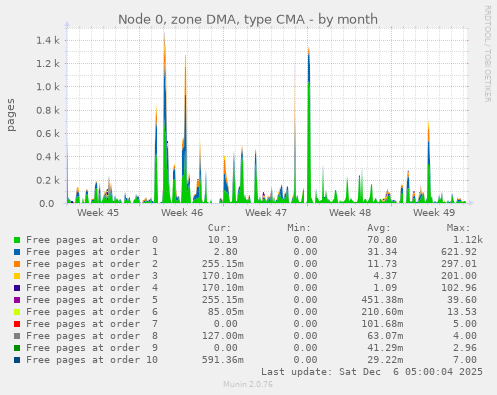The width and height of the screenshot is (497, 395).
Task: Click the '1.0 k' y-axis tick
Action: click(x=48, y=87)
